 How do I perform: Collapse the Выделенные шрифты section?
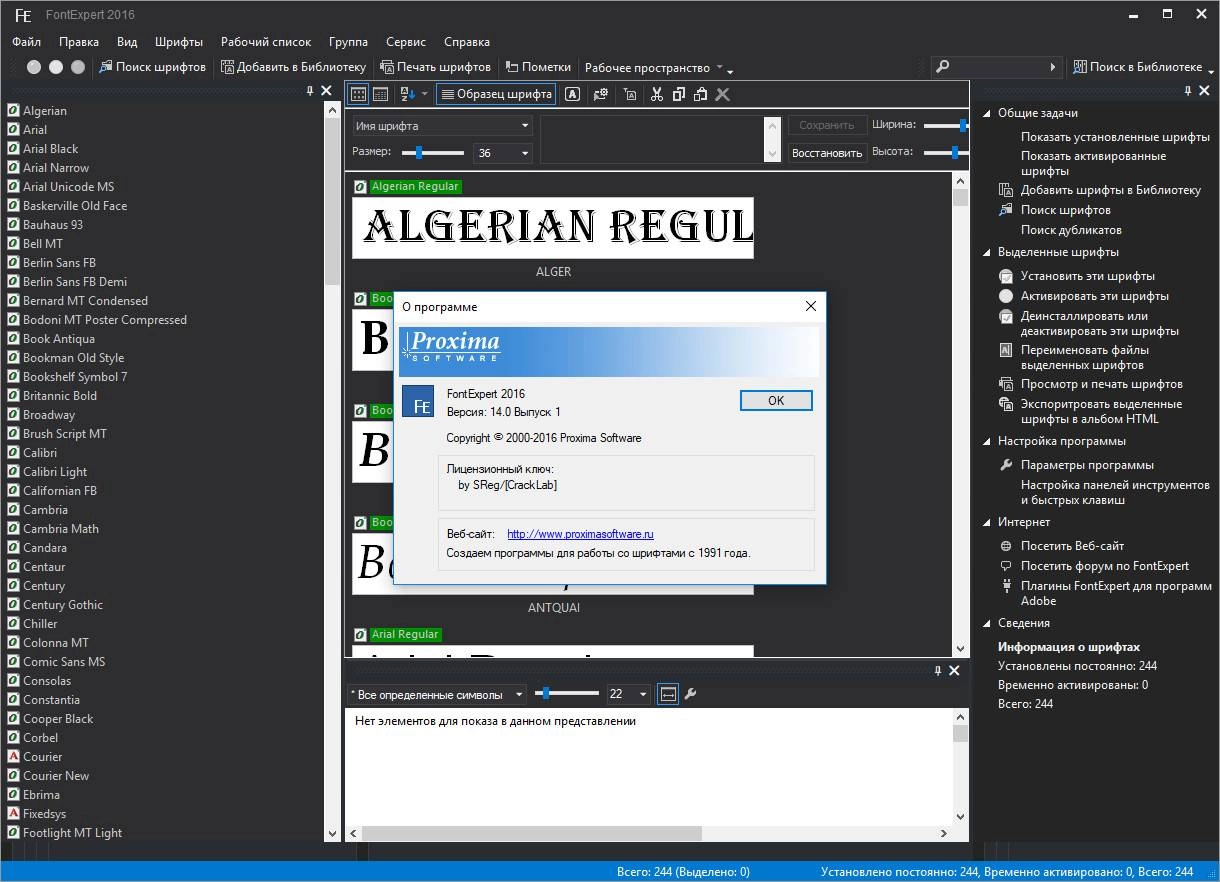986,252
